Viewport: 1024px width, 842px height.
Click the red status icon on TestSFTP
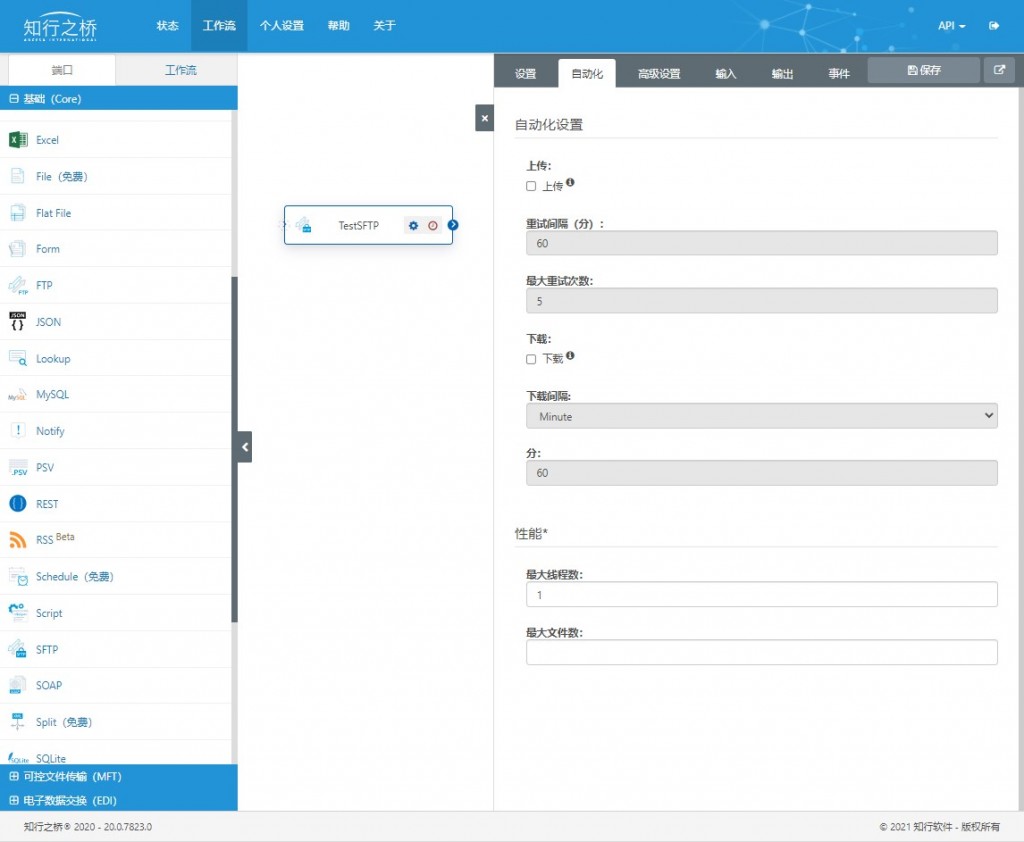click(x=432, y=225)
